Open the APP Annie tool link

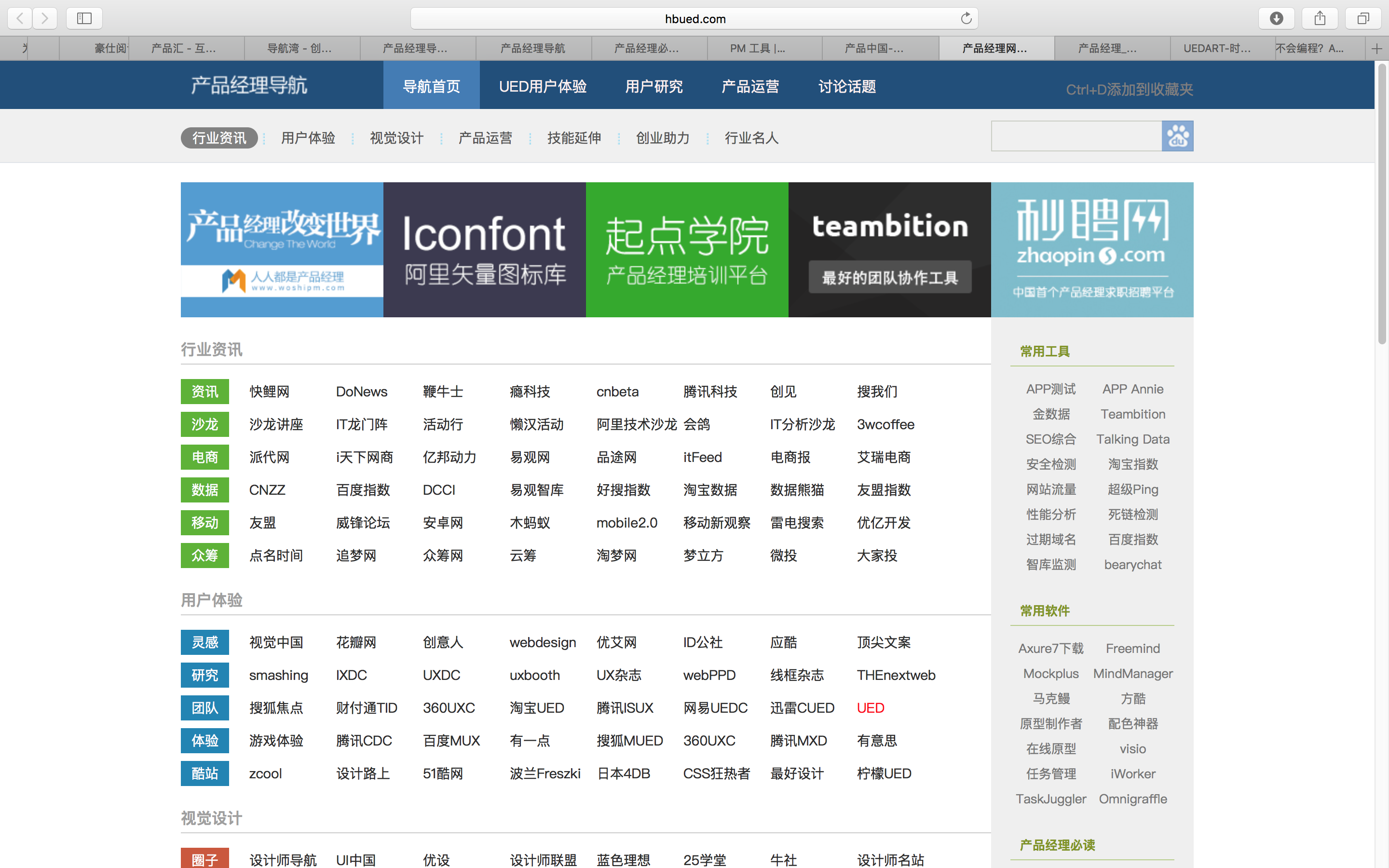pyautogui.click(x=1132, y=389)
